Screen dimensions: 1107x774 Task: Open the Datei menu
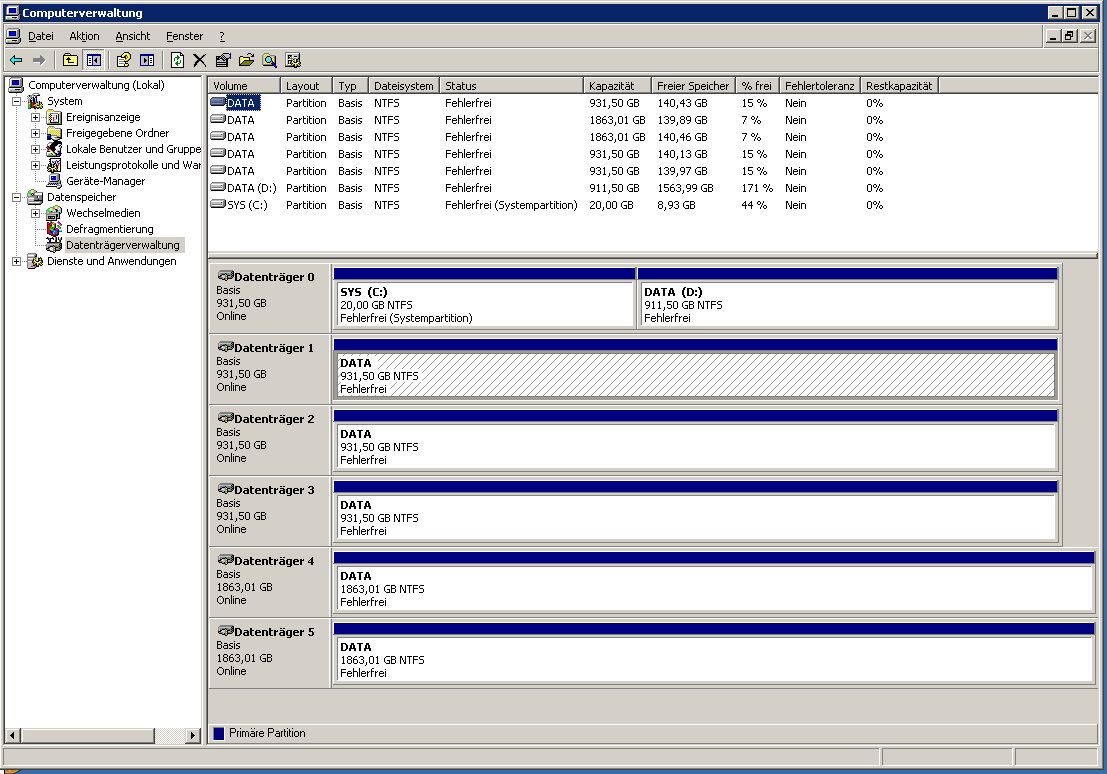(40, 36)
